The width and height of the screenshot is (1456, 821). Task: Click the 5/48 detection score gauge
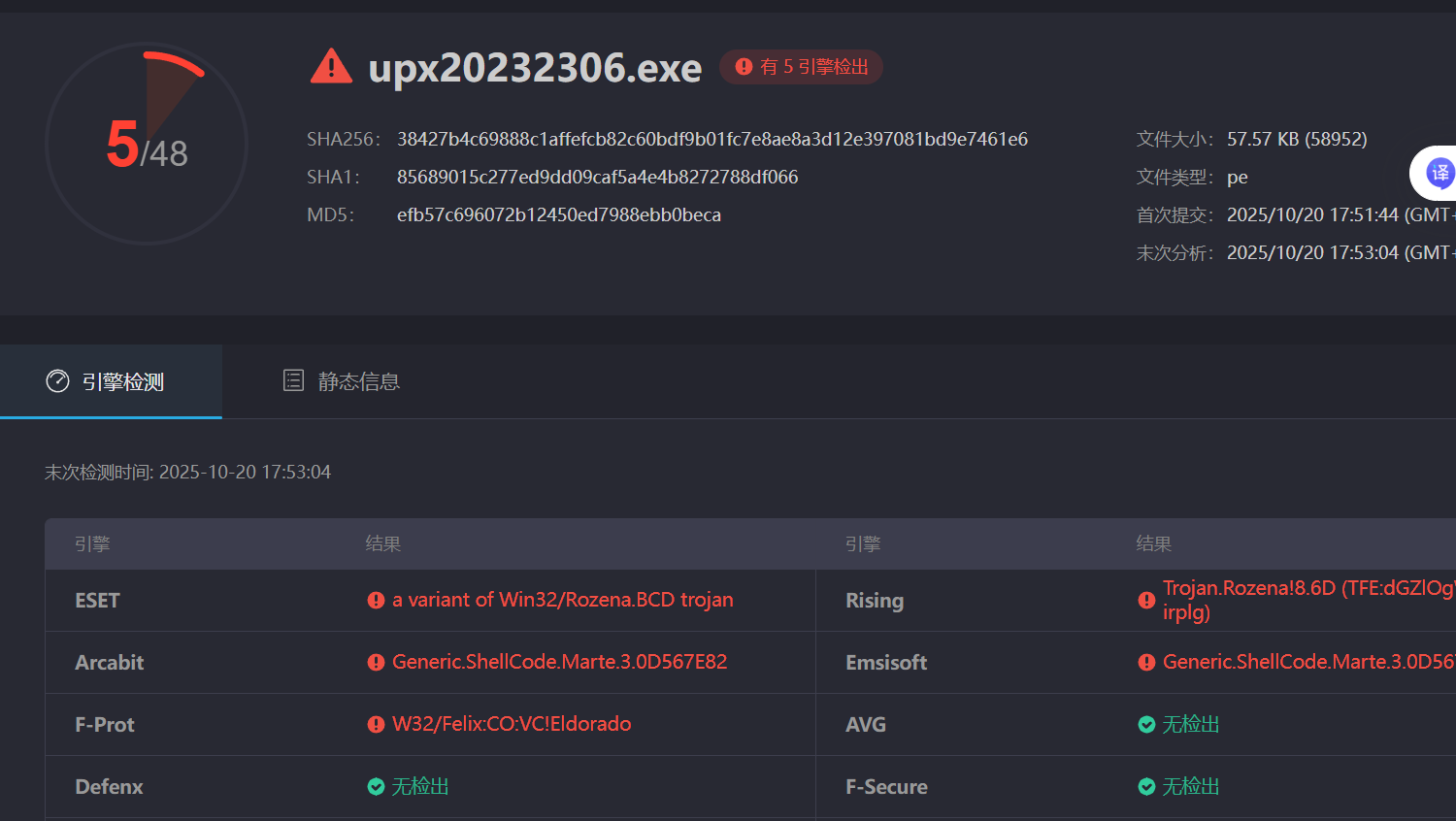point(147,144)
